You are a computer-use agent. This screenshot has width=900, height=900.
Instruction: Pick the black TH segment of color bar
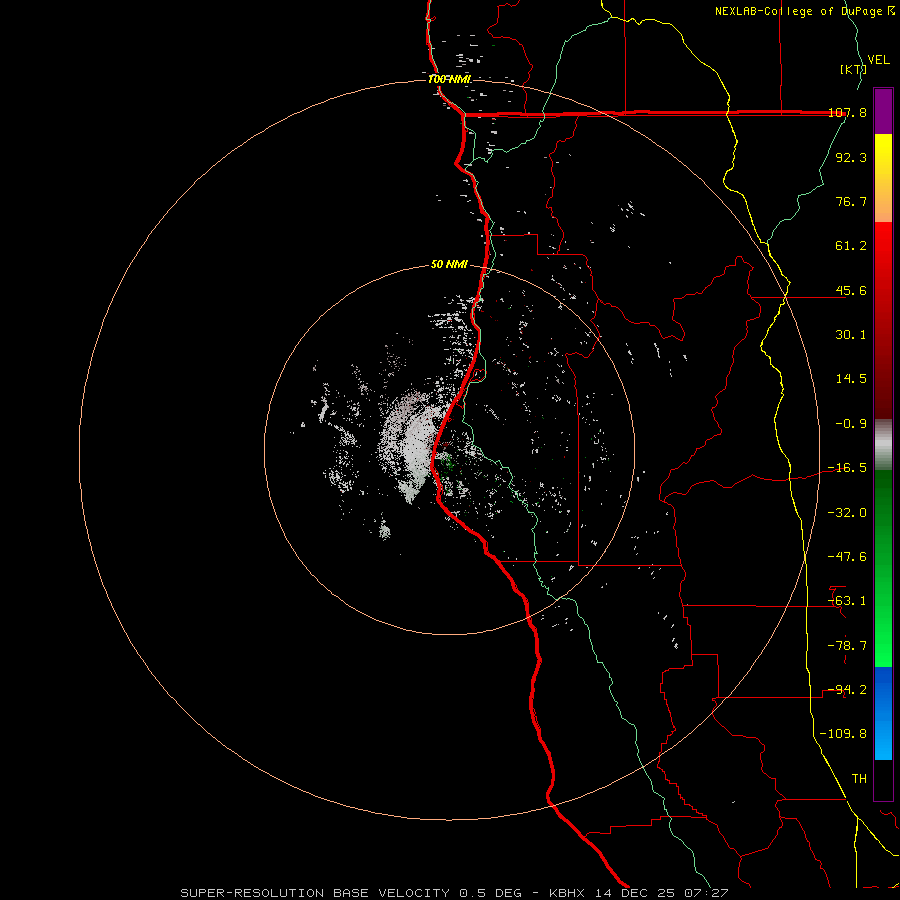pyautogui.click(x=883, y=780)
